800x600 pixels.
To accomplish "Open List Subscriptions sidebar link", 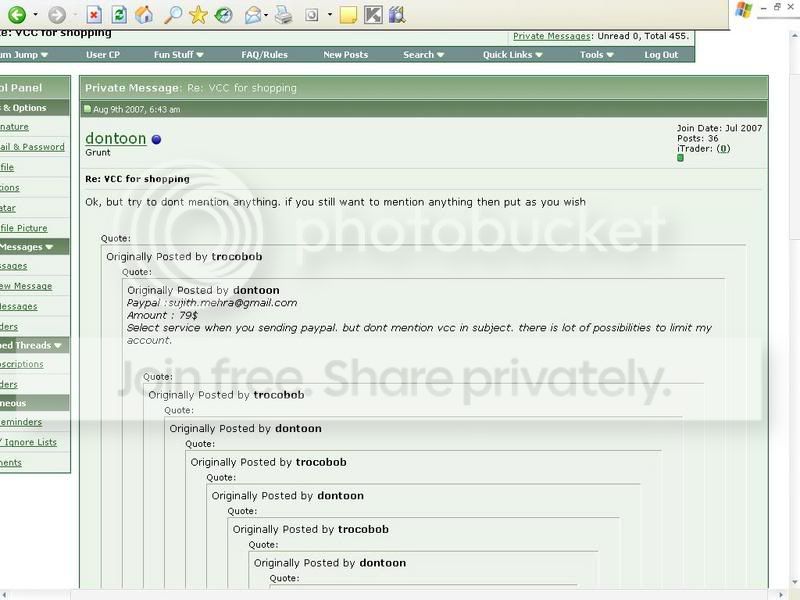I will [x=21, y=364].
